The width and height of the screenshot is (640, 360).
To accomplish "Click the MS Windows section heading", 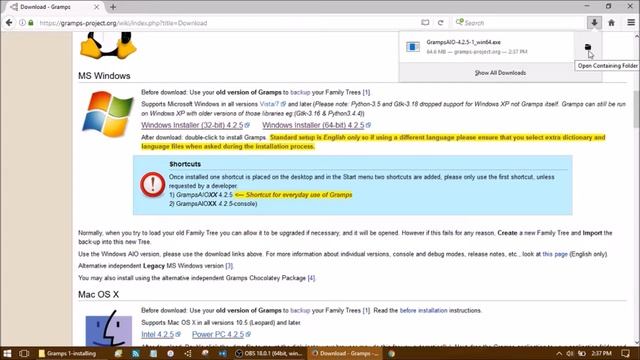I will (x=104, y=76).
